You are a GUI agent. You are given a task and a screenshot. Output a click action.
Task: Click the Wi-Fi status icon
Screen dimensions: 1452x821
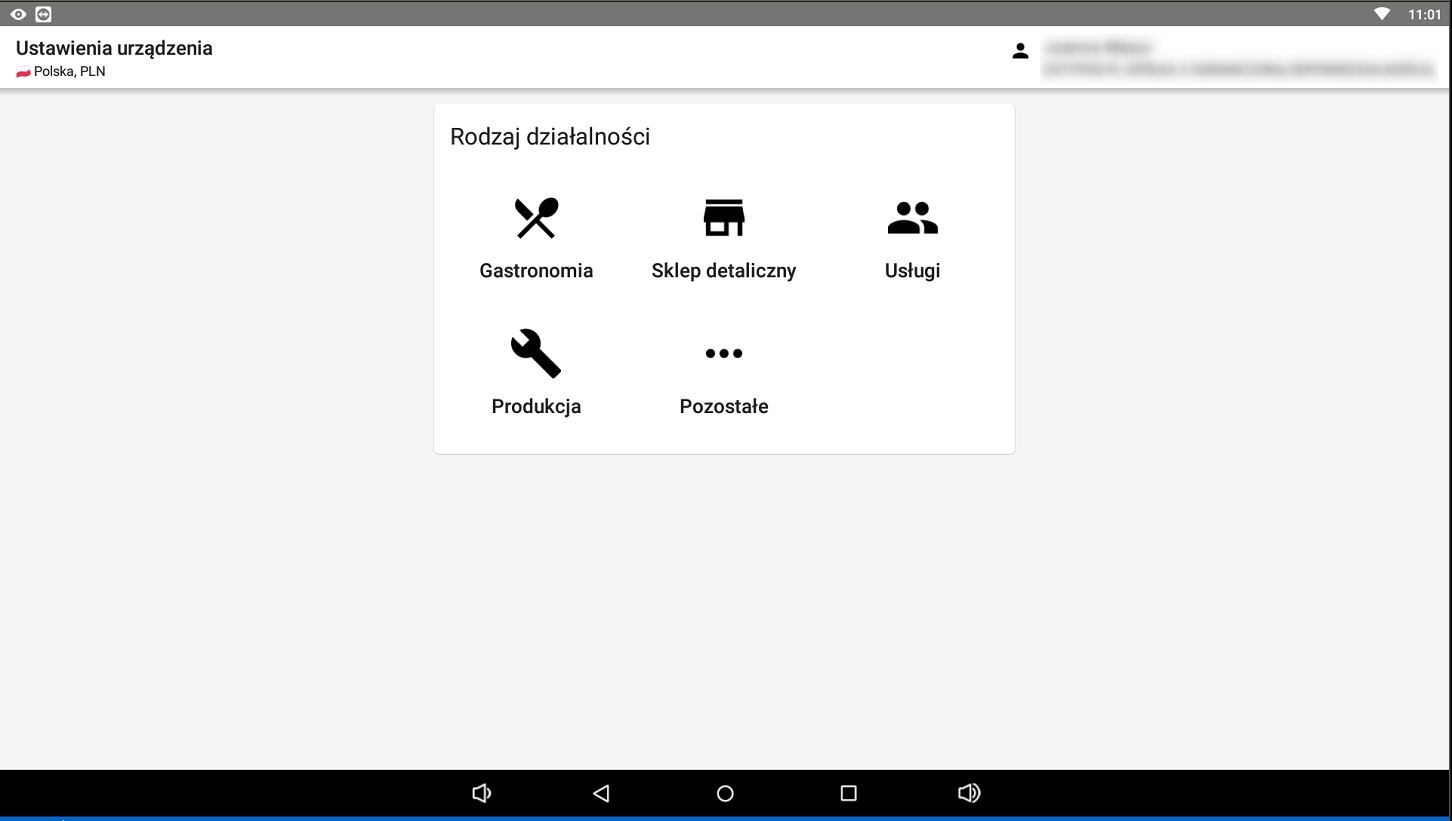pyautogui.click(x=1382, y=14)
